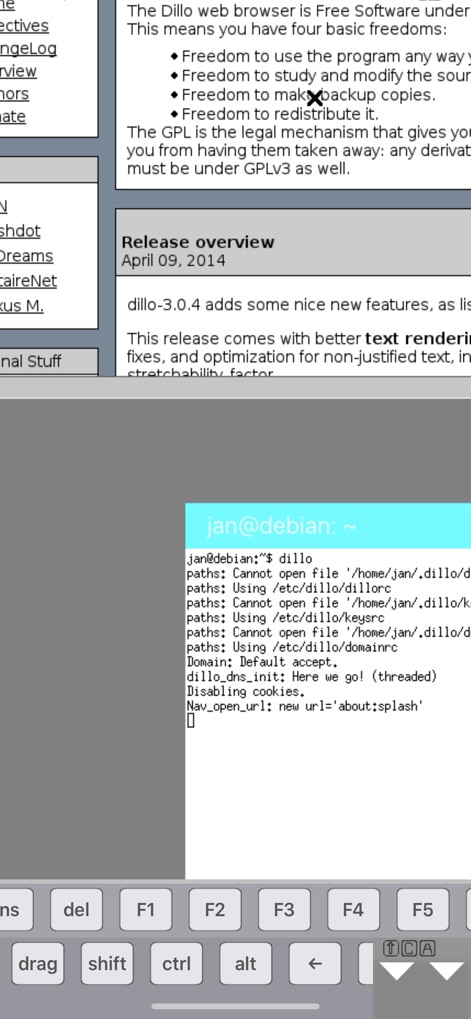Screen dimensions: 471x1019
Task: Tap the left arrow key
Action: pyautogui.click(x=315, y=963)
